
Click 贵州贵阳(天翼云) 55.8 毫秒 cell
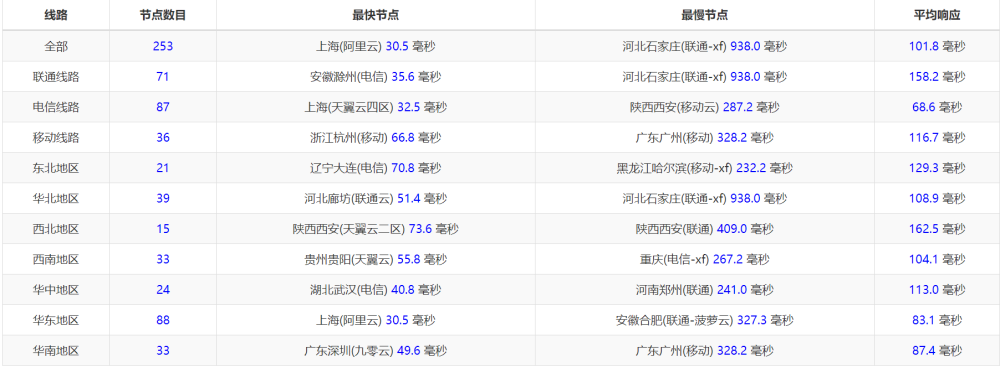tap(376, 260)
